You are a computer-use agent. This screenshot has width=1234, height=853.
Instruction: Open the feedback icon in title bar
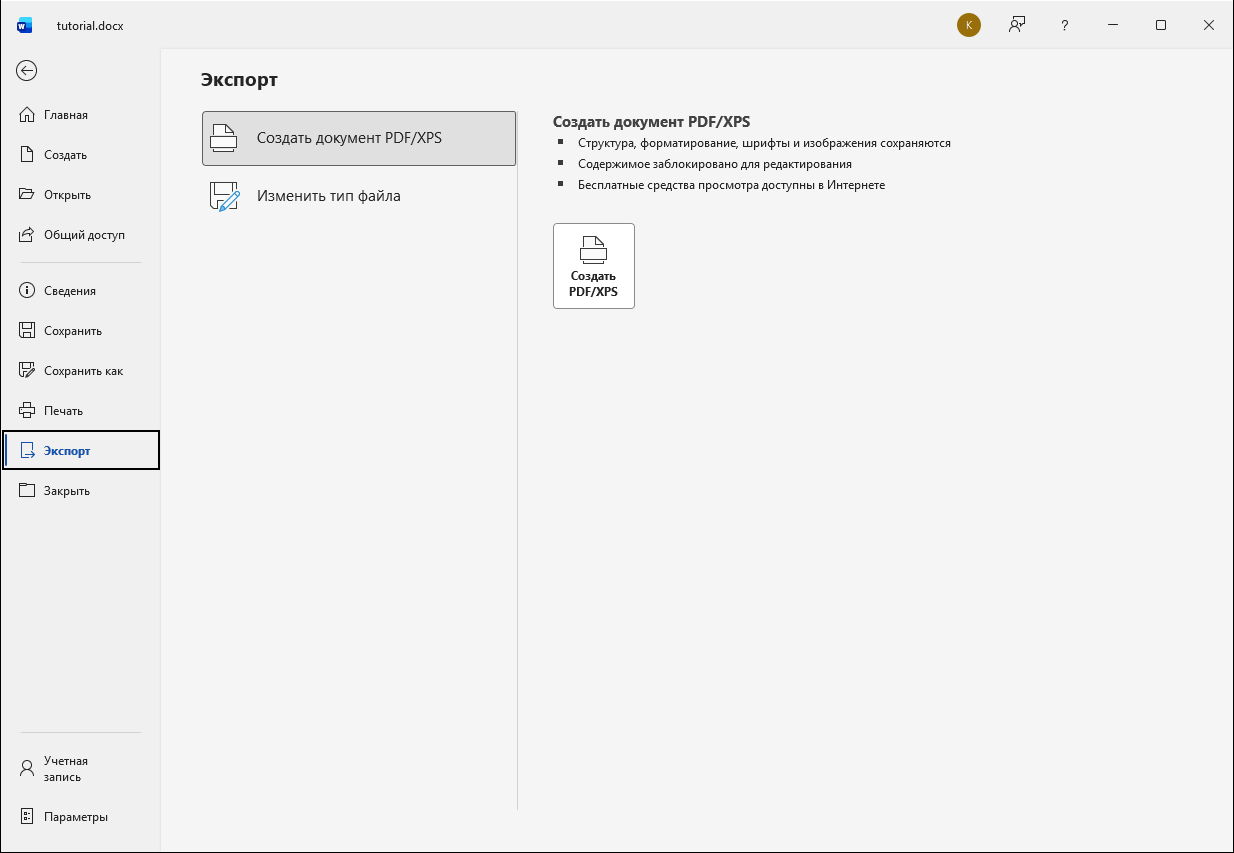1017,25
